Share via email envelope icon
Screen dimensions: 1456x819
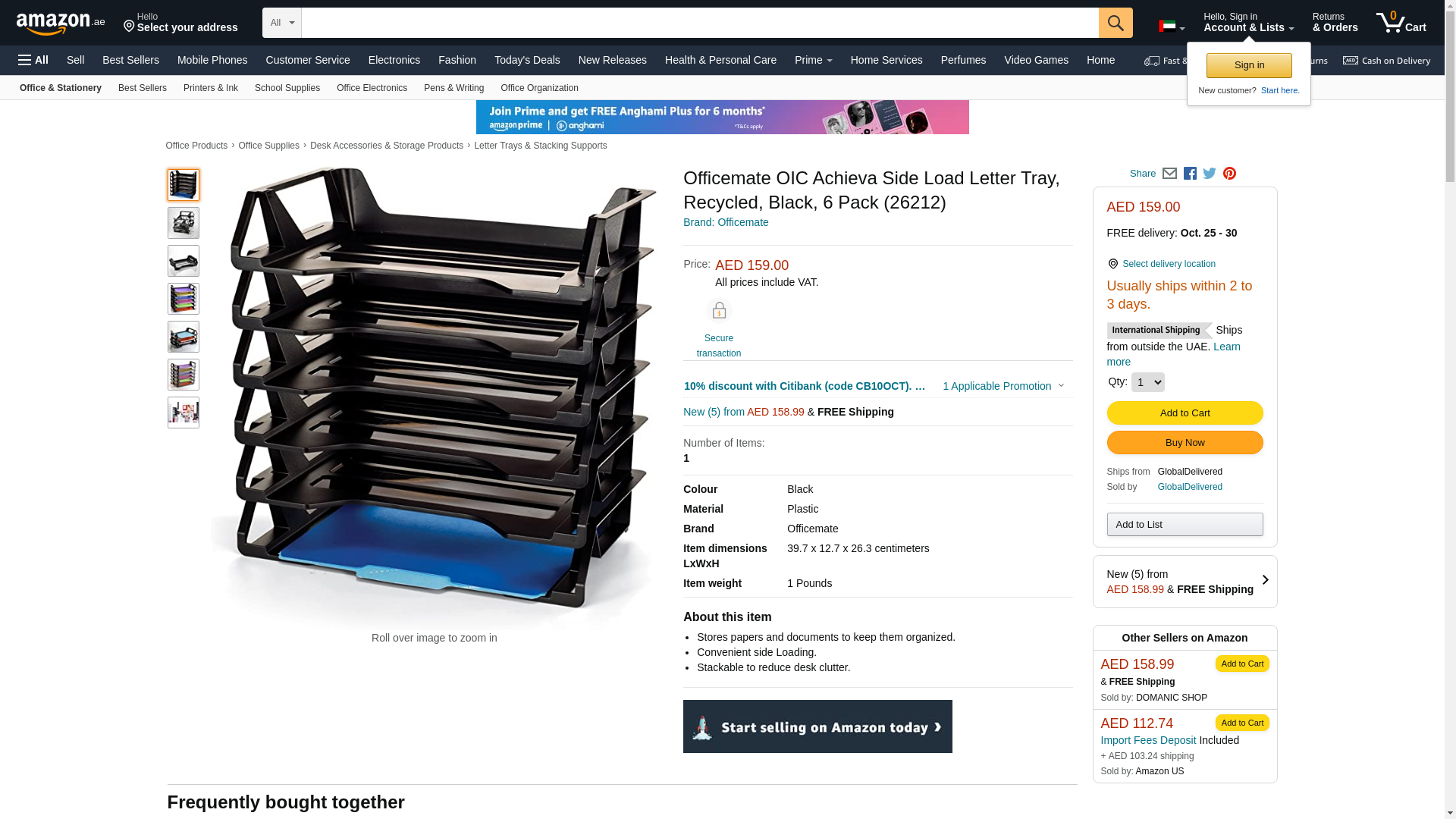pyautogui.click(x=1169, y=174)
